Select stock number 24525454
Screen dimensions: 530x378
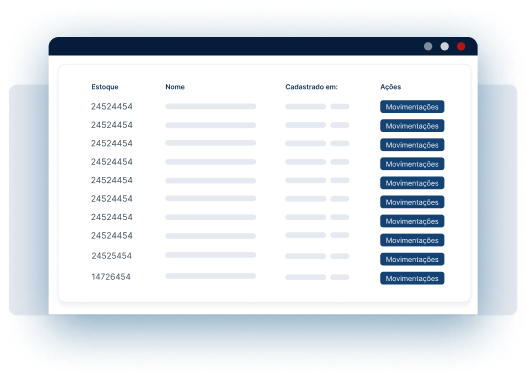[112, 256]
